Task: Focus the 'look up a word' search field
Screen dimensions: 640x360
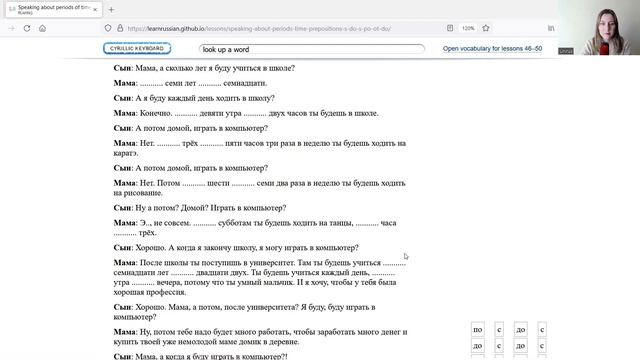Action: pyautogui.click(x=312, y=49)
